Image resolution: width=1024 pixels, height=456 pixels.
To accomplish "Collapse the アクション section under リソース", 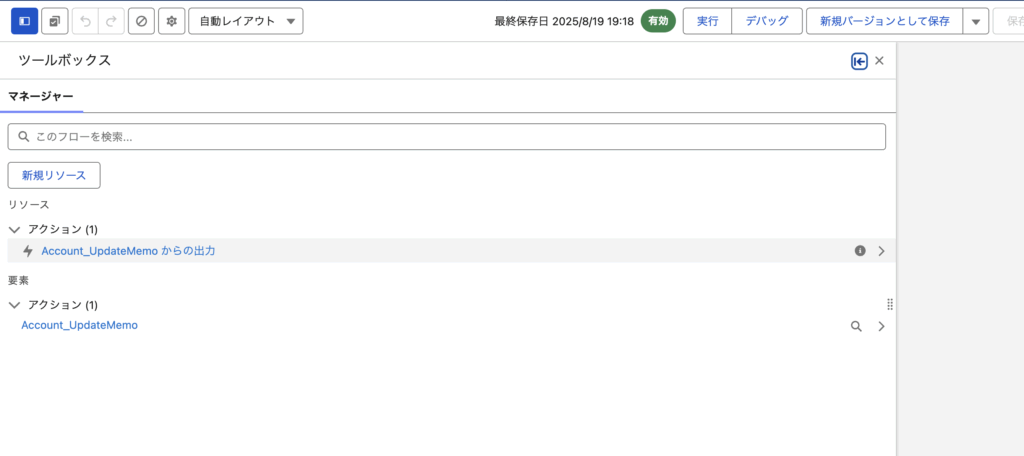I will point(14,229).
